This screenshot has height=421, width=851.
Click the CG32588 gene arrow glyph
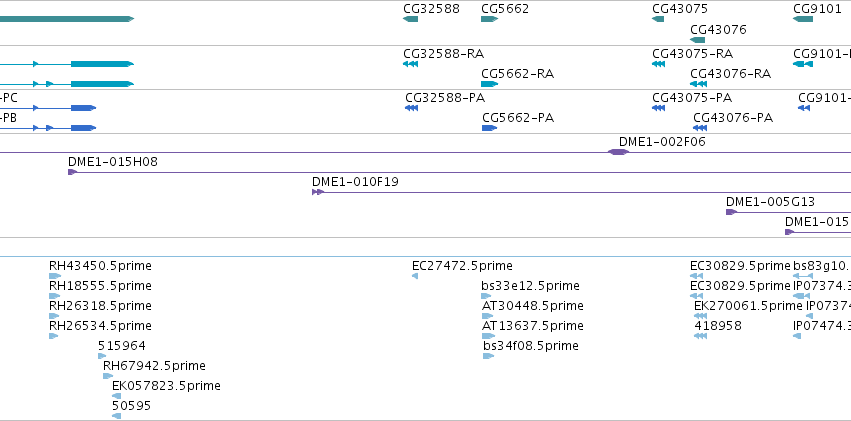(410, 19)
